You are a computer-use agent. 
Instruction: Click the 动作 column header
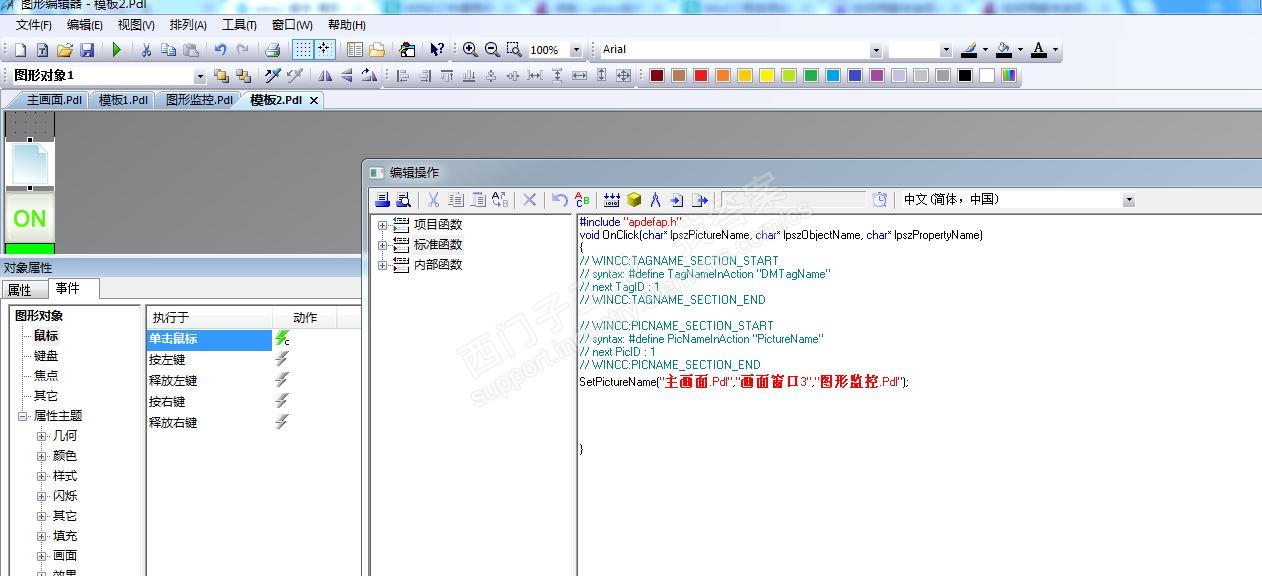(x=305, y=318)
